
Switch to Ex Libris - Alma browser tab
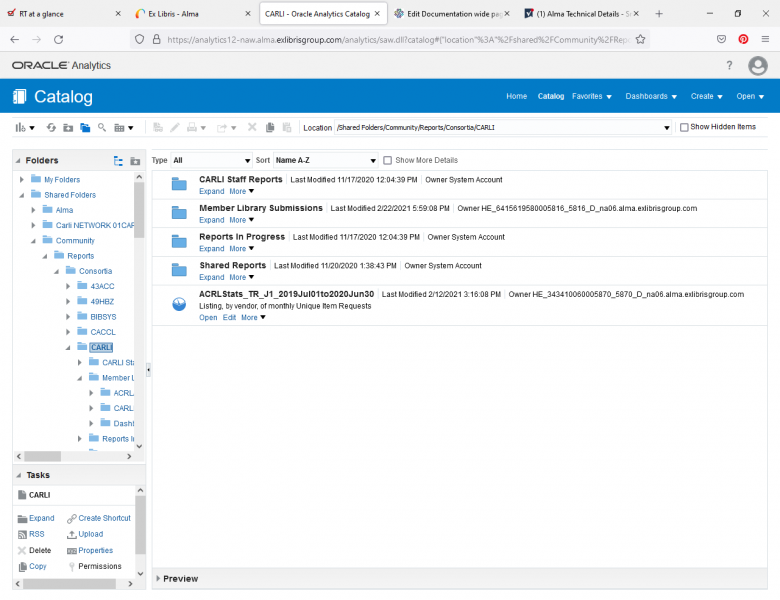(x=192, y=14)
